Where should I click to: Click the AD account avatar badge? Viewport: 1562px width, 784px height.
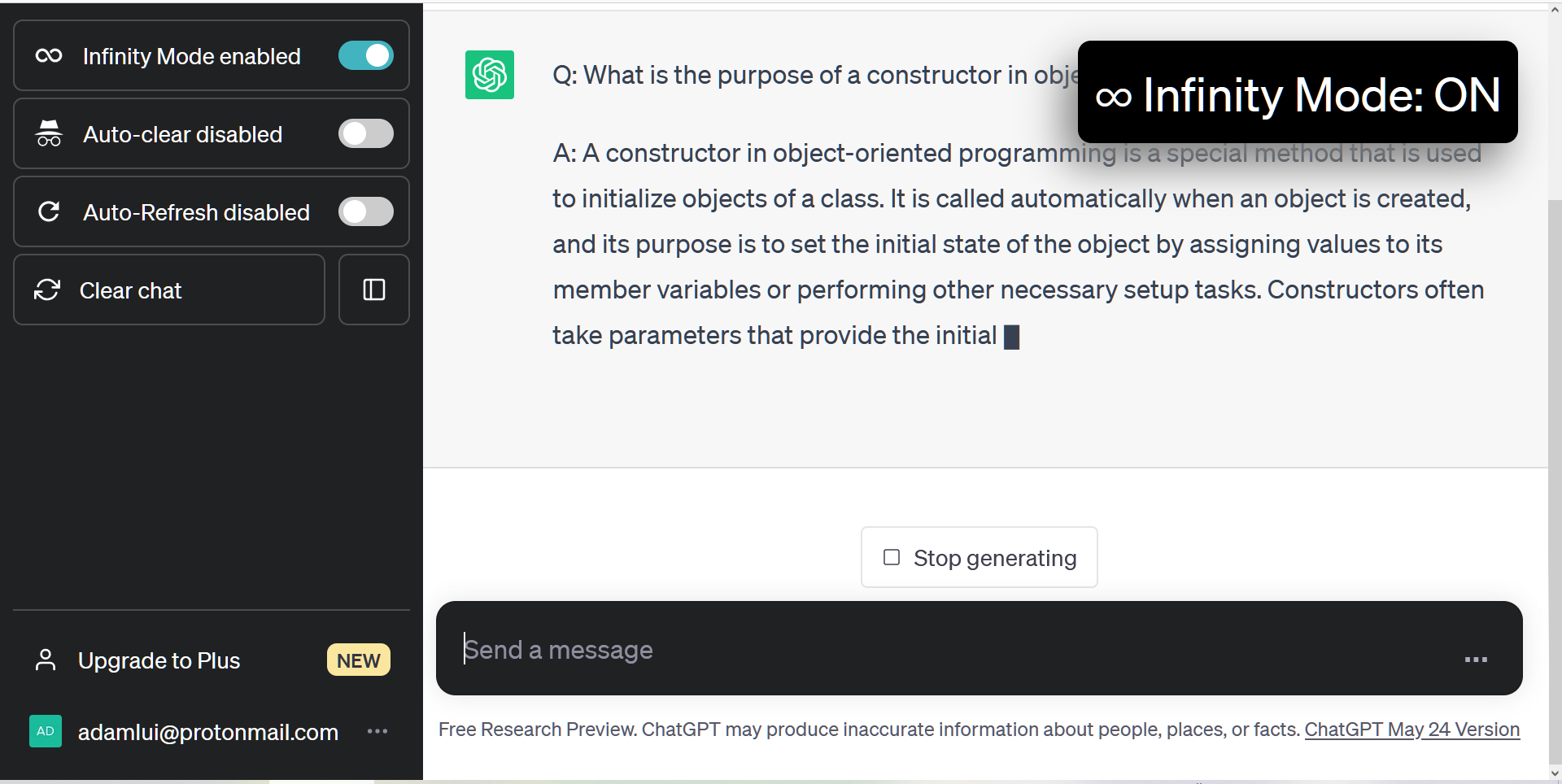46,731
